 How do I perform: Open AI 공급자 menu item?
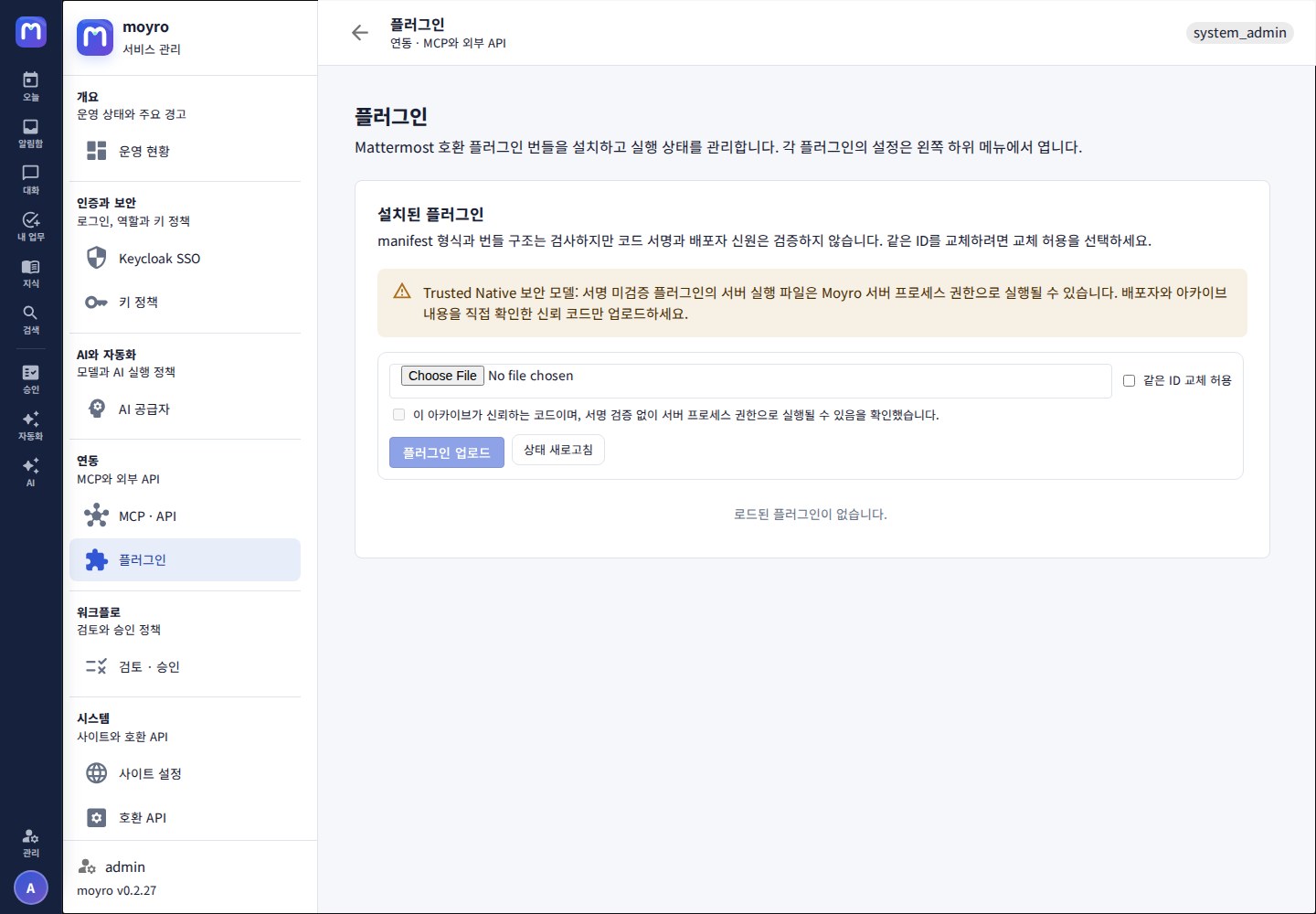tap(185, 409)
